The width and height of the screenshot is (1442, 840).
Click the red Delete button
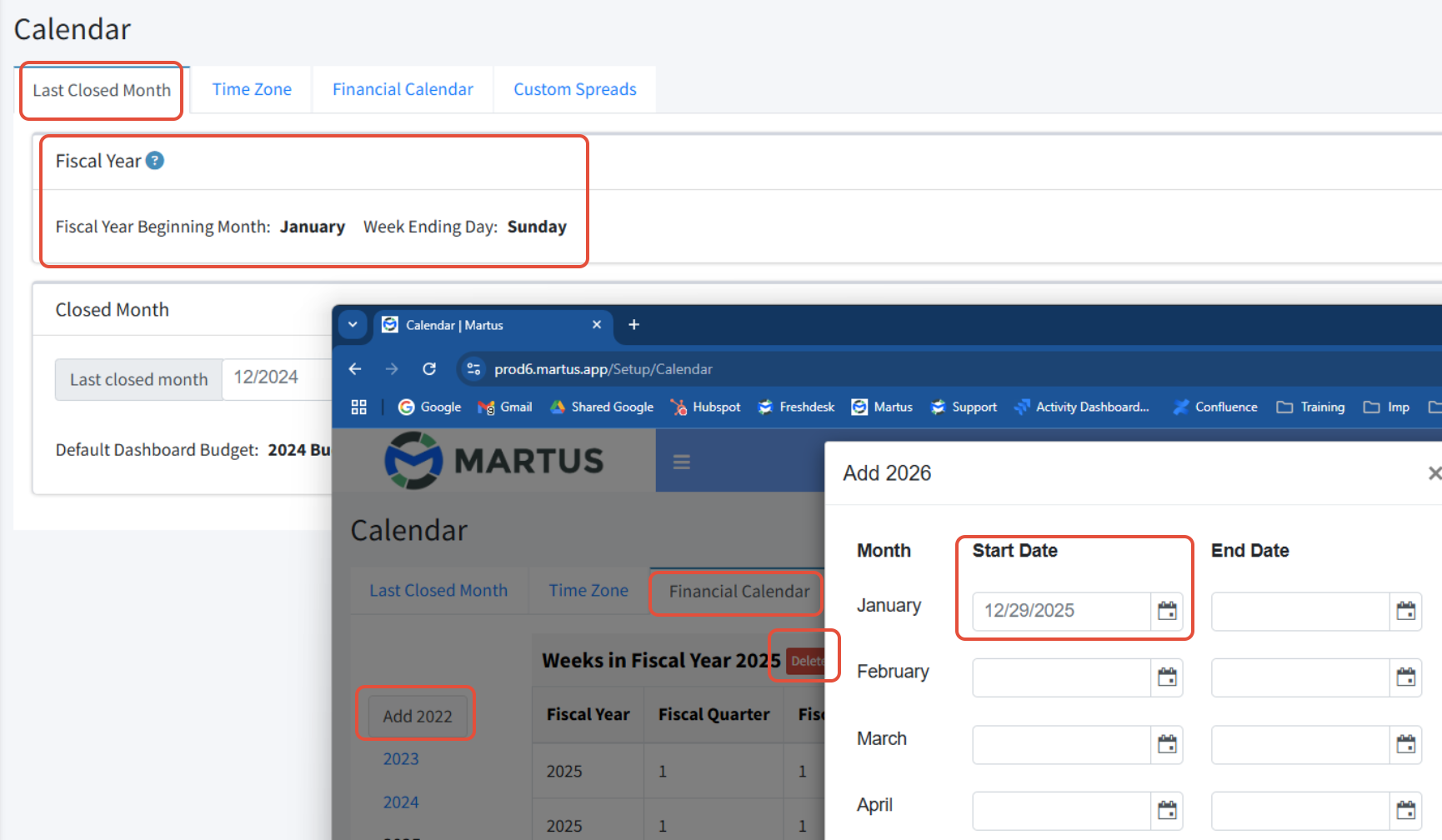coord(806,661)
